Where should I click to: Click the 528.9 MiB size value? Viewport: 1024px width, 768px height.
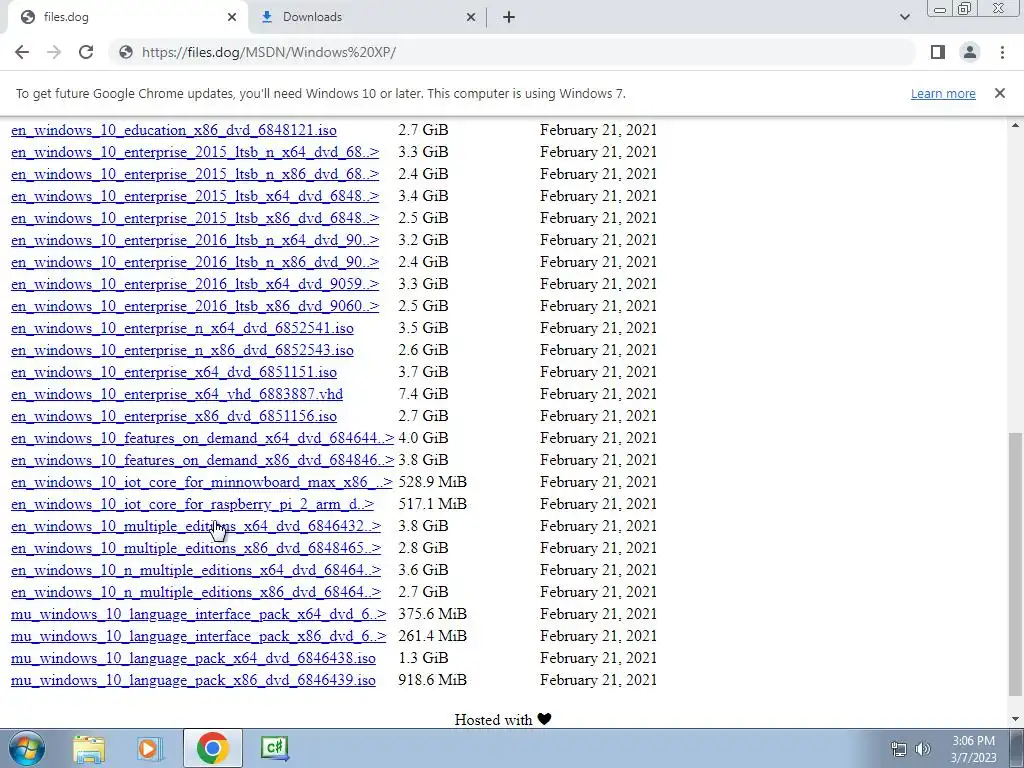432,482
